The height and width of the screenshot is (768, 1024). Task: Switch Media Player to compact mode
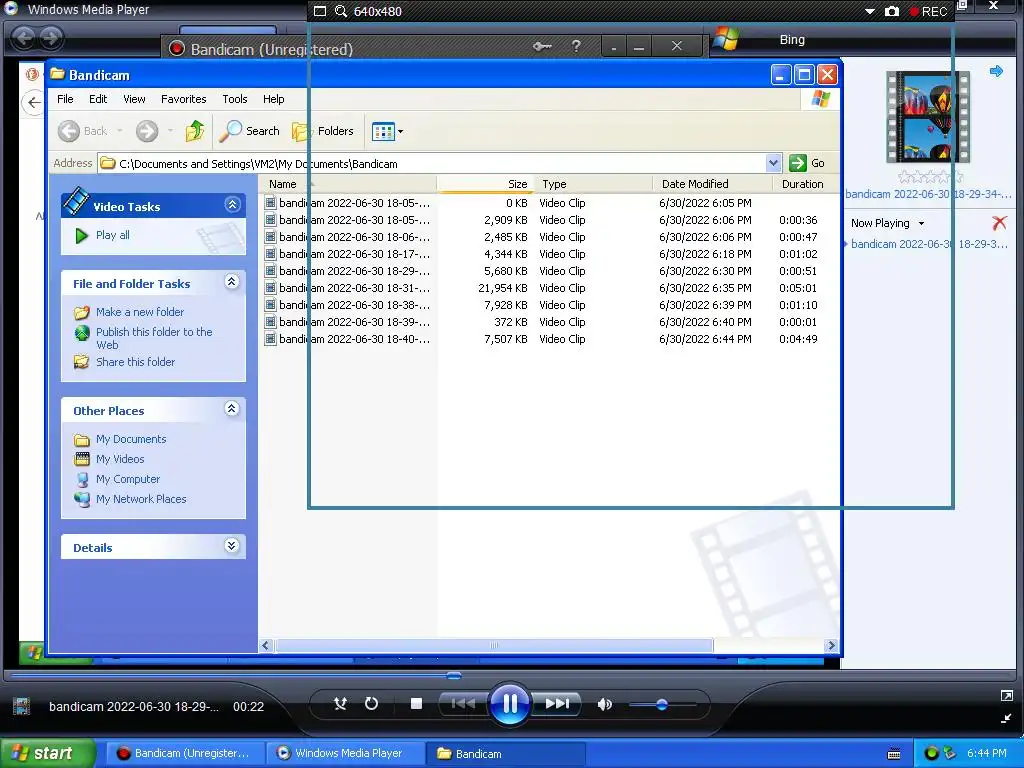1006,718
